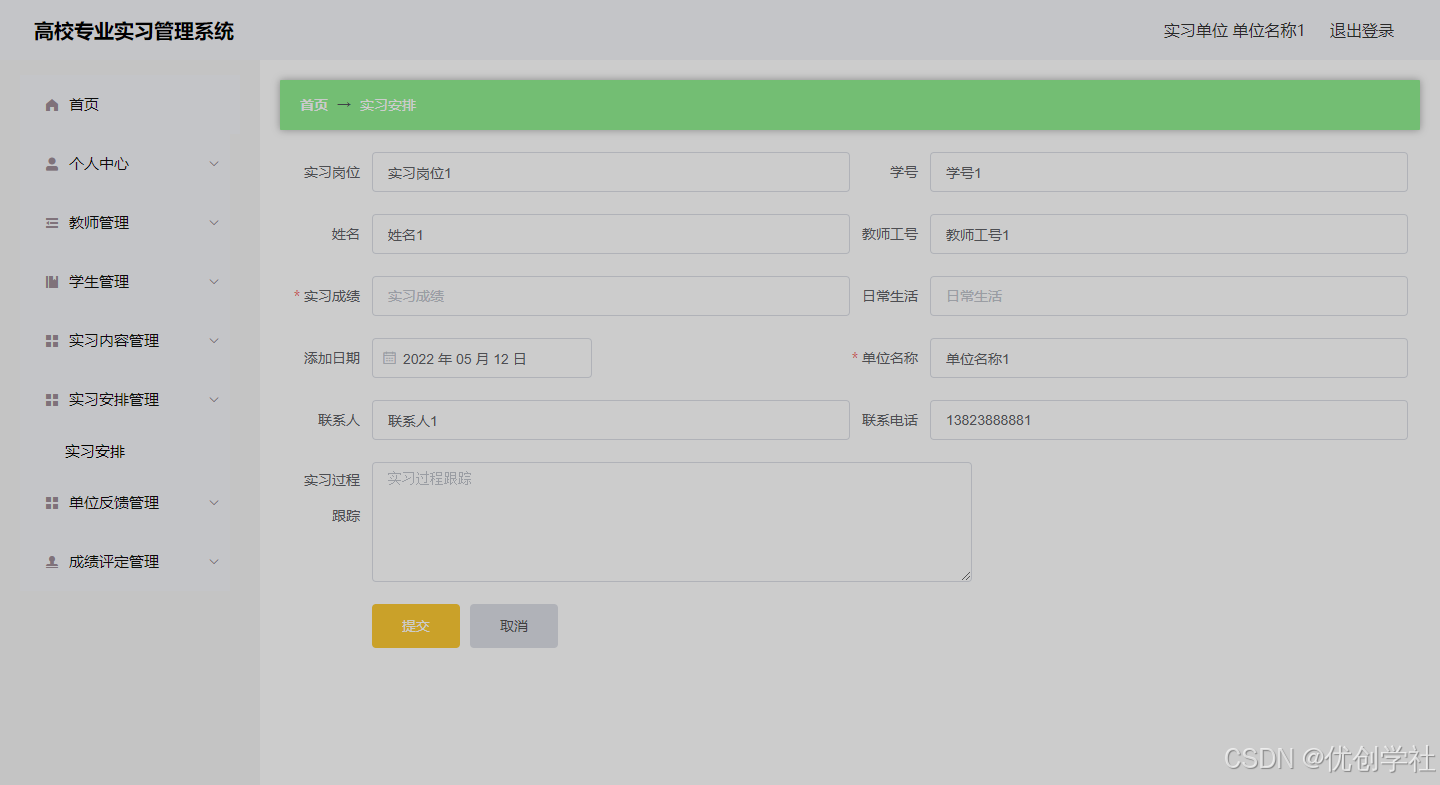Click the grid icon beside 实习内容管理

(x=52, y=341)
